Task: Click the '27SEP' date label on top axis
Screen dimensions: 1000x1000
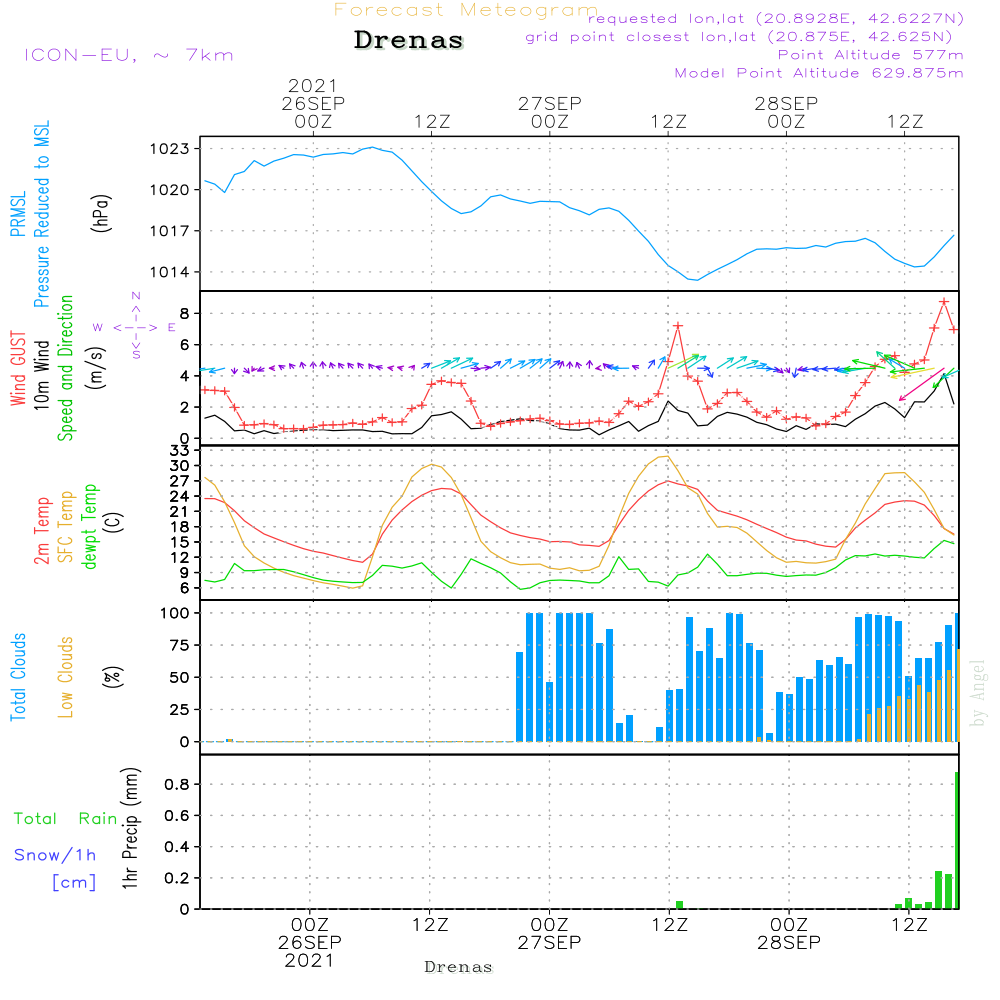Action: point(549,103)
